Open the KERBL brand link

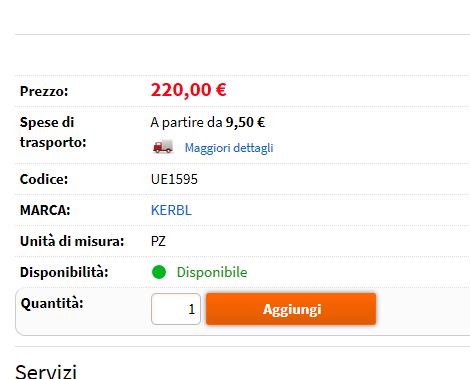[x=171, y=210]
